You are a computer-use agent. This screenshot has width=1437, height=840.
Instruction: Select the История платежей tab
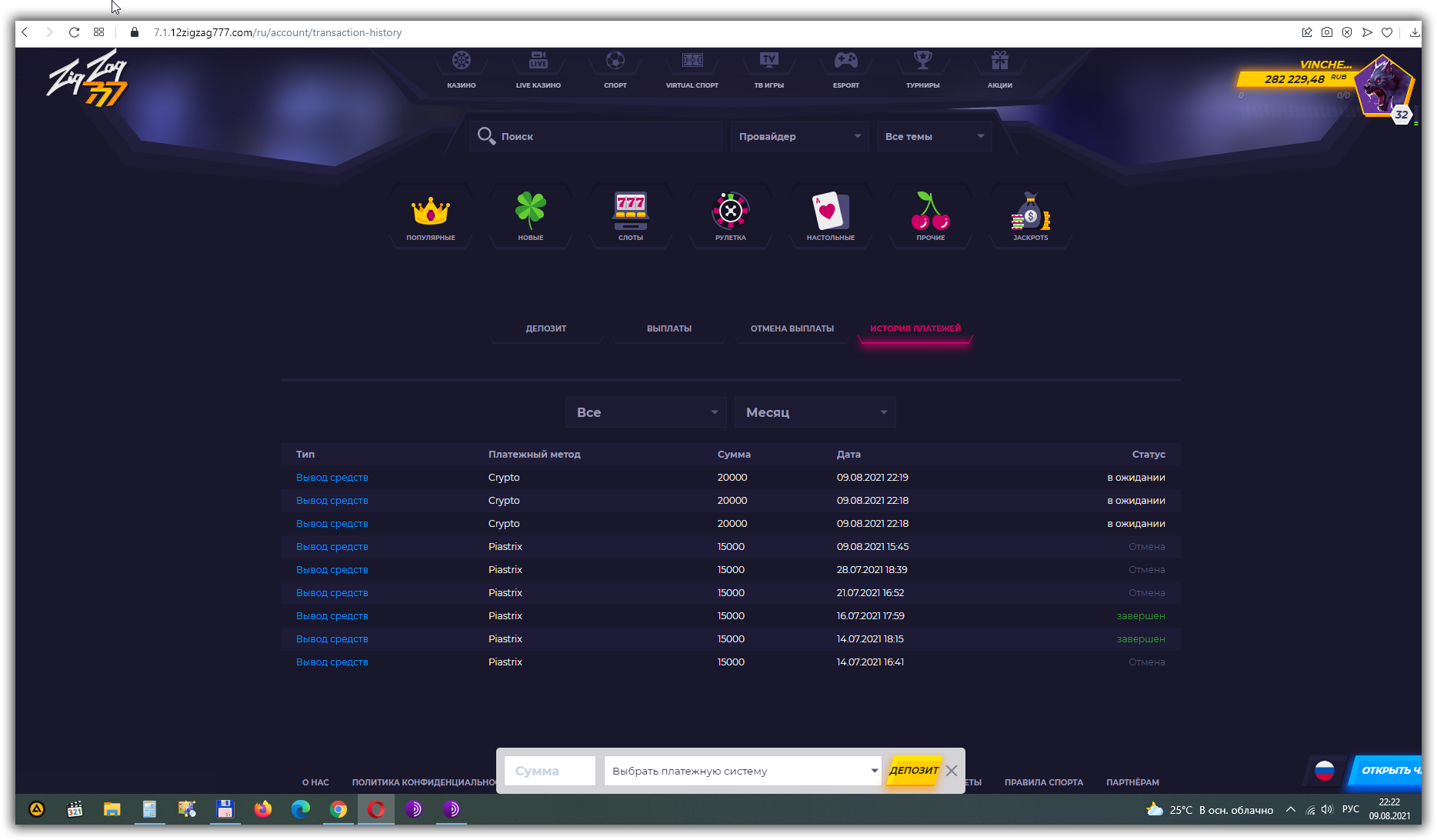coord(915,328)
